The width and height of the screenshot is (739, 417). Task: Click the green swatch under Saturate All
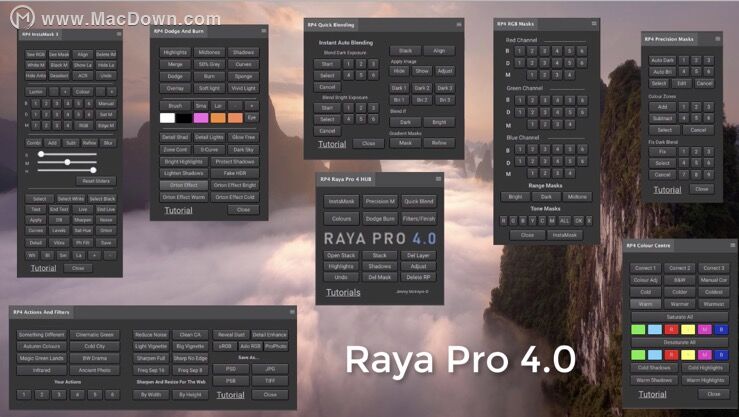coord(638,329)
